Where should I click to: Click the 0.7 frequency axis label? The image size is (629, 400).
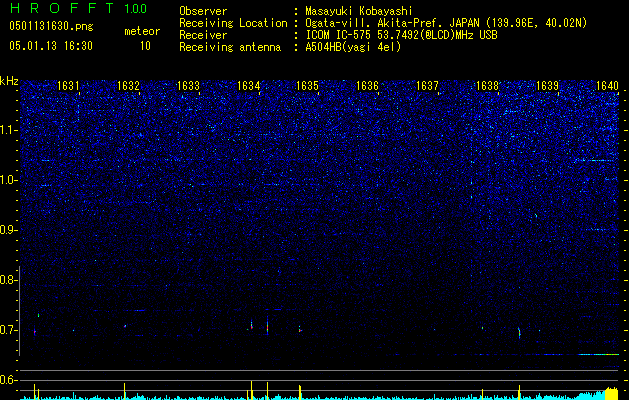[x=9, y=330]
